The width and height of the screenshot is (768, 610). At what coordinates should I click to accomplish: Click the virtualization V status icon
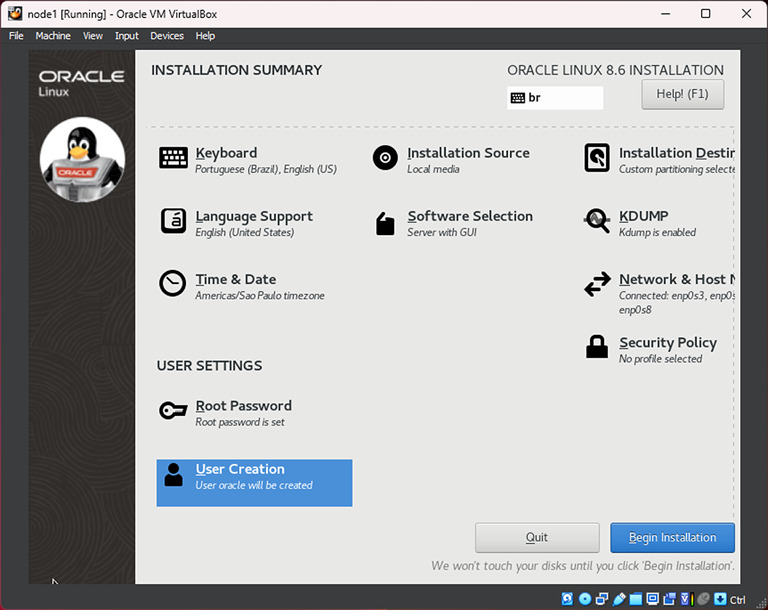(685, 599)
